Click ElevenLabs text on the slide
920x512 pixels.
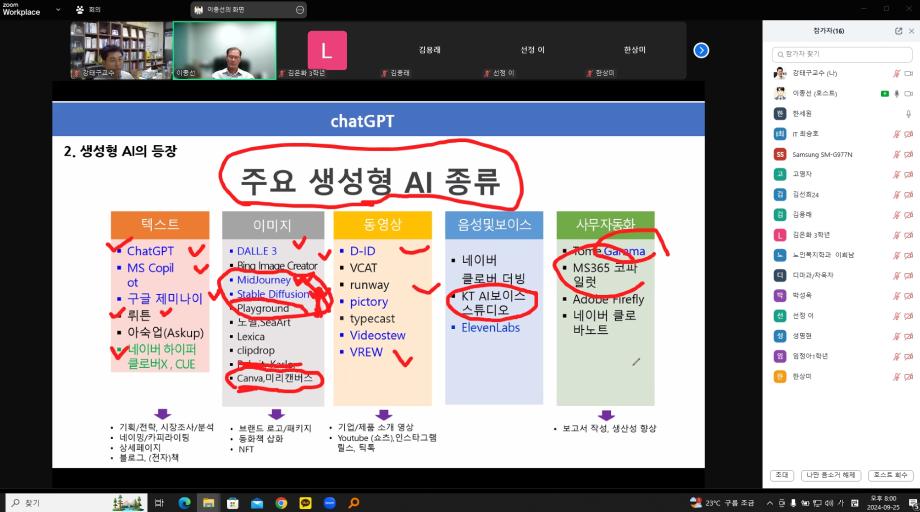coord(491,328)
